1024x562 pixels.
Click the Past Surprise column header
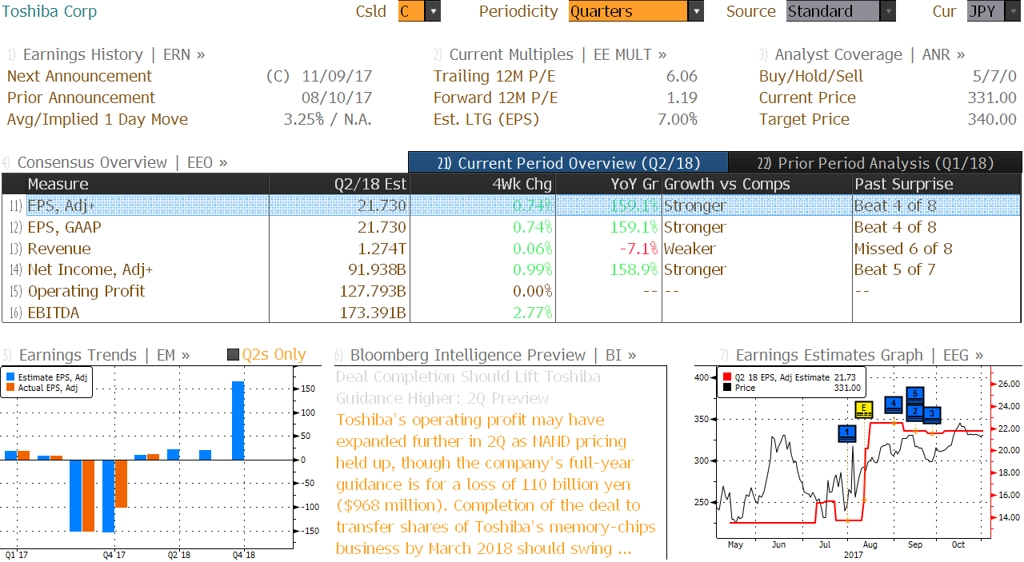click(x=937, y=184)
